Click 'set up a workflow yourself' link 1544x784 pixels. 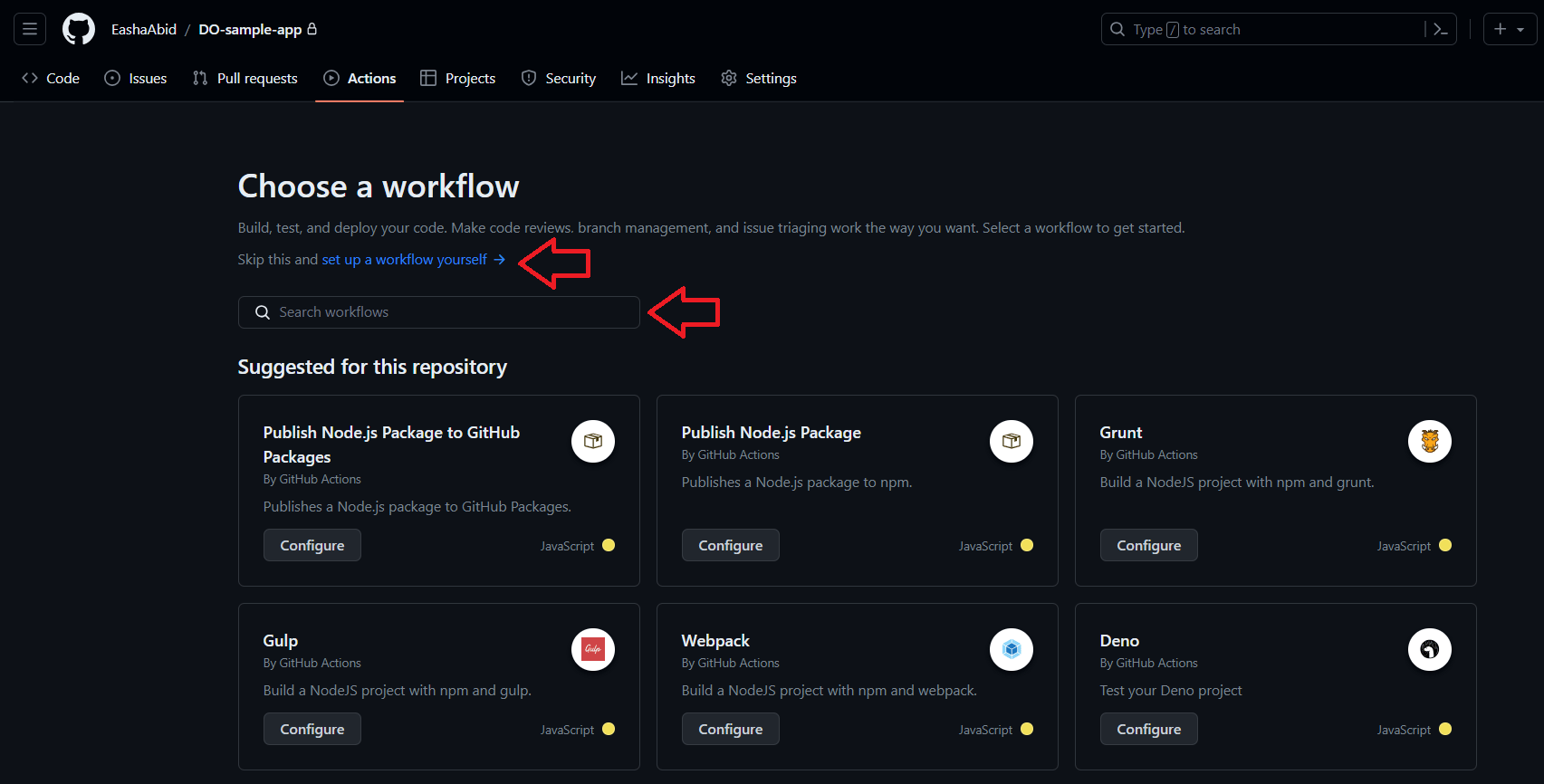(413, 260)
